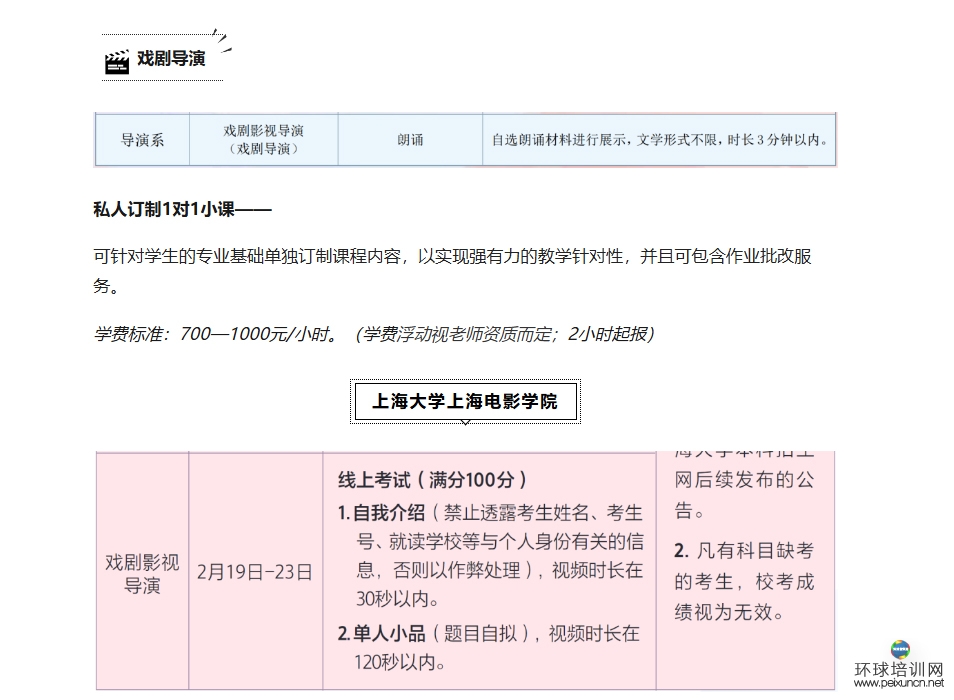This screenshot has height=700, width=954.
Task: Click the 2.单人小品 exam item
Action: tap(489, 648)
